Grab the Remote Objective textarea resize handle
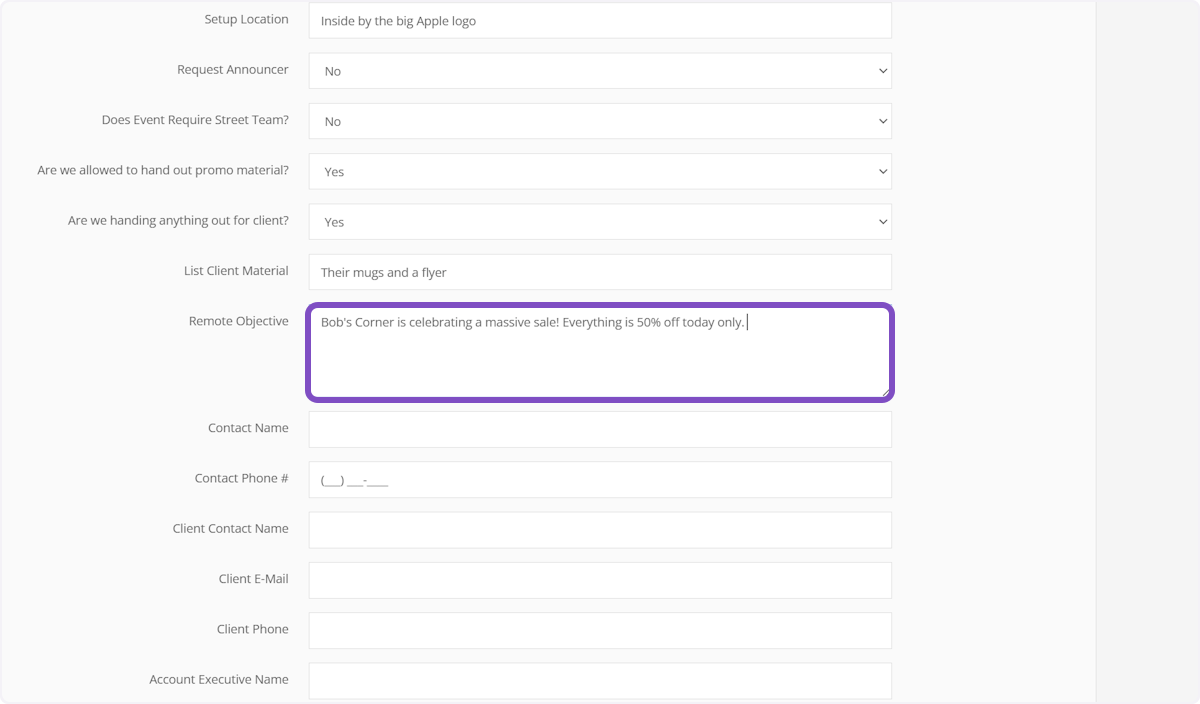Screen dimensions: 1200x704 pyautogui.click(x=884, y=392)
